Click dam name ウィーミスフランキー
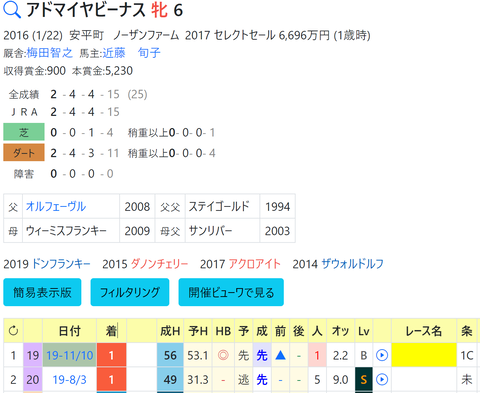Viewport: 480px width, 393px height. click(x=66, y=231)
